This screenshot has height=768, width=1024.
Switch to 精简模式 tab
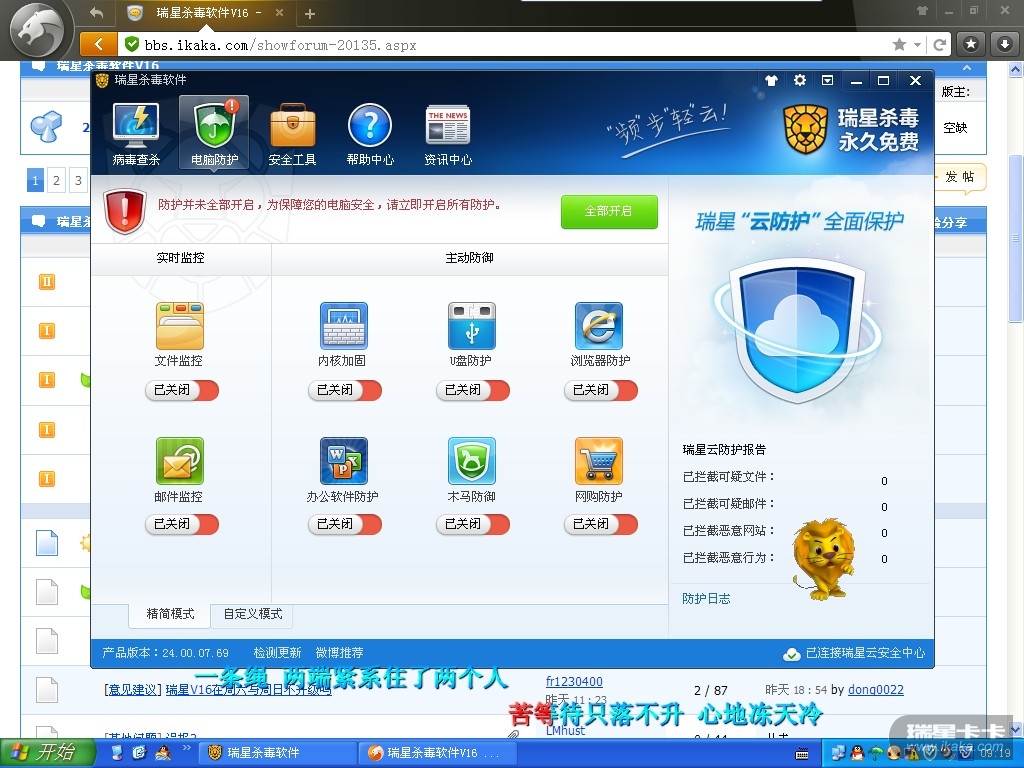pyautogui.click(x=170, y=614)
